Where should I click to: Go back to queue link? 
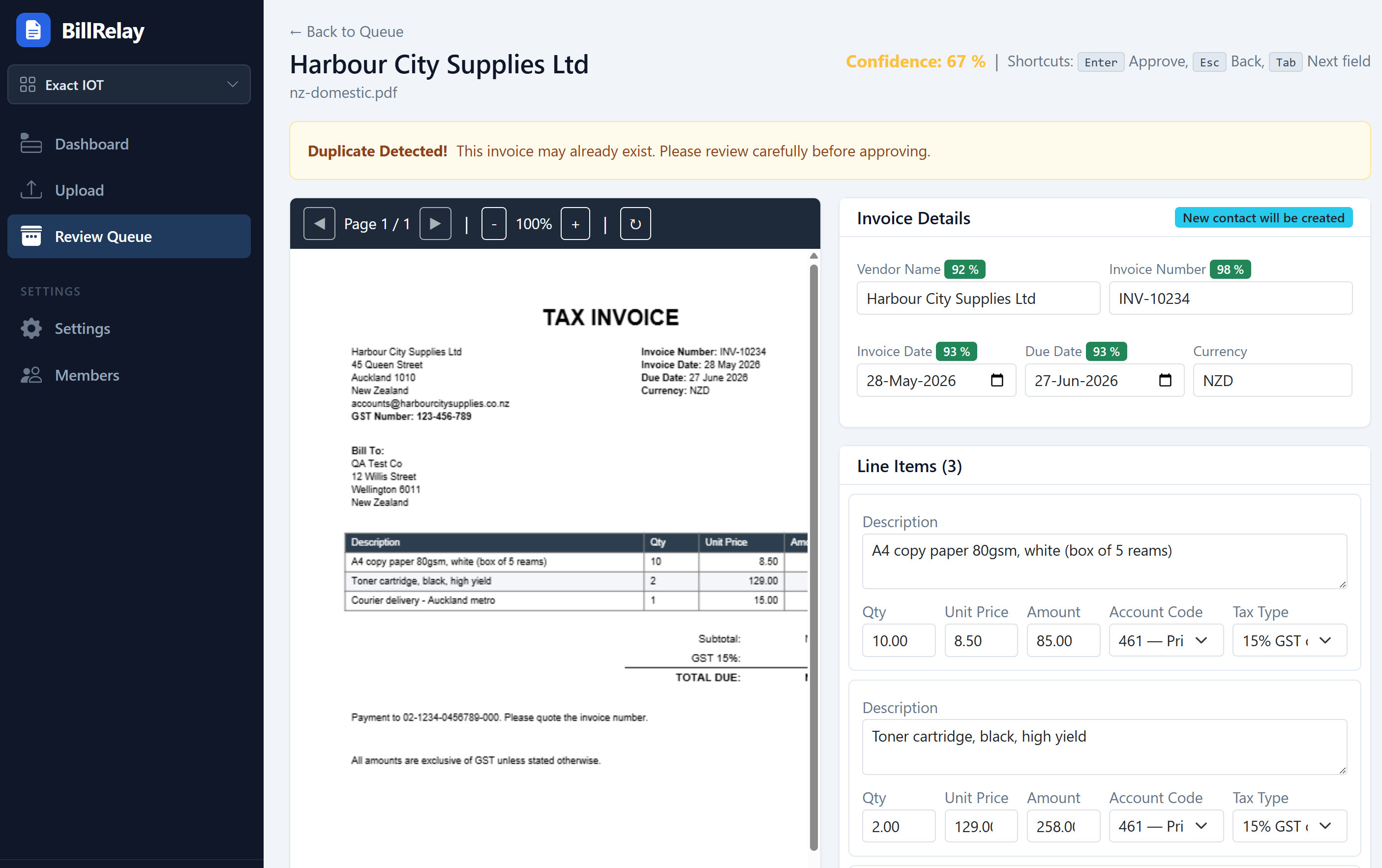[x=346, y=31]
